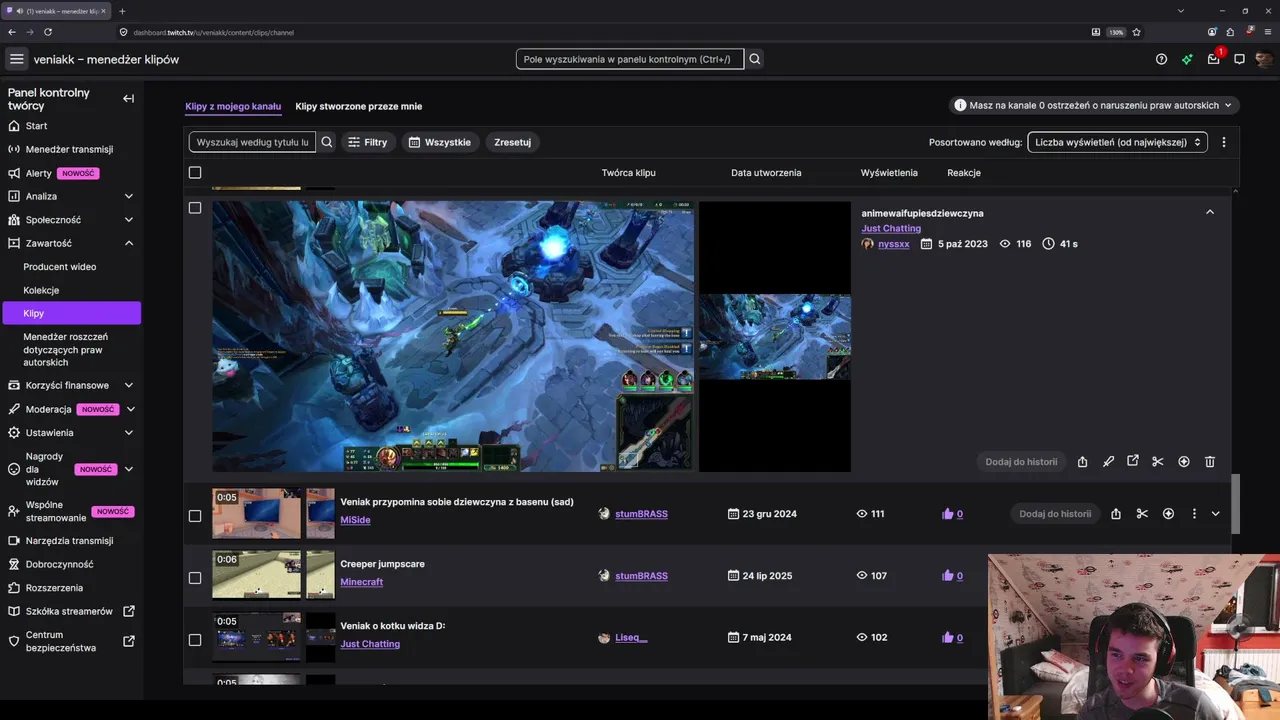Click scissors icon on Veniak przypomina row
This screenshot has height=720, width=1280.
(x=1142, y=514)
